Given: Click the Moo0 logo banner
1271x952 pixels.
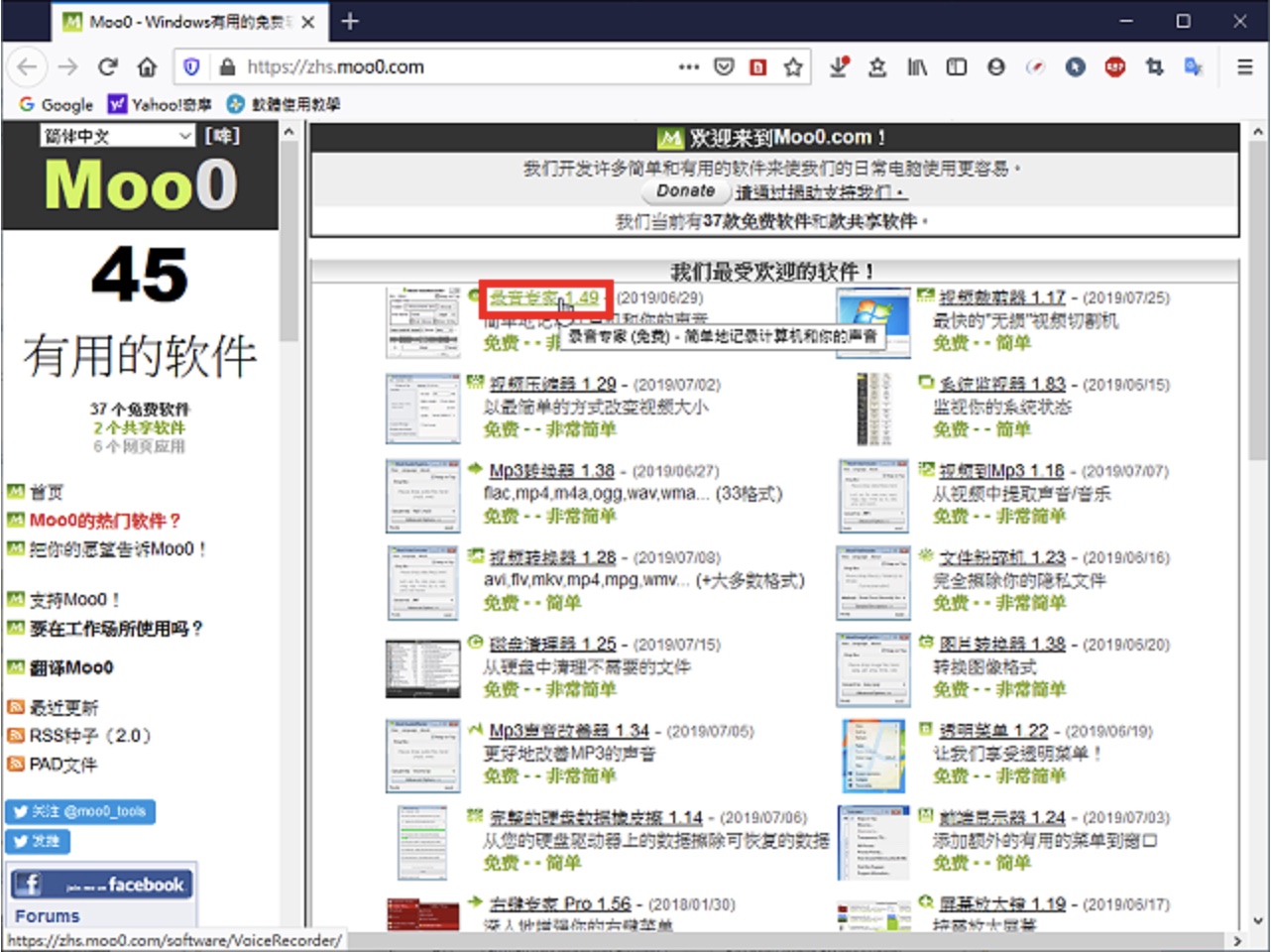Looking at the screenshot, I should pyautogui.click(x=140, y=185).
